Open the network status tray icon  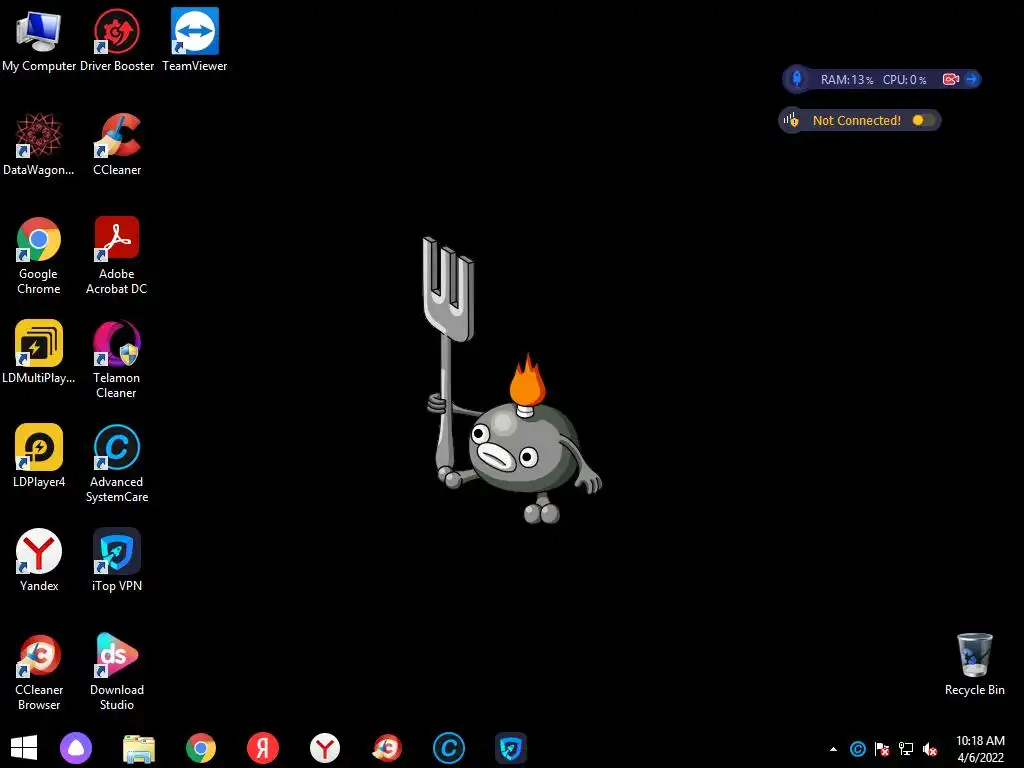click(x=906, y=749)
